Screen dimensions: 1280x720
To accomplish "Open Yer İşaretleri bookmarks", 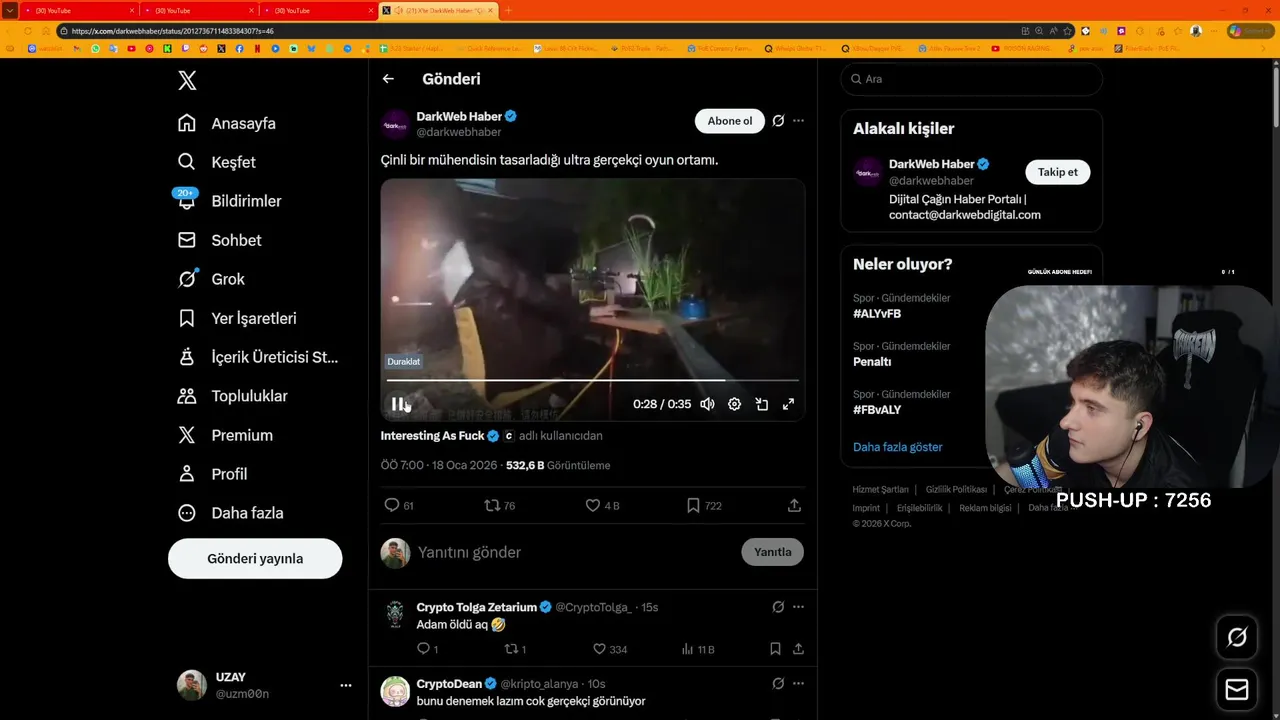I will coord(237,318).
